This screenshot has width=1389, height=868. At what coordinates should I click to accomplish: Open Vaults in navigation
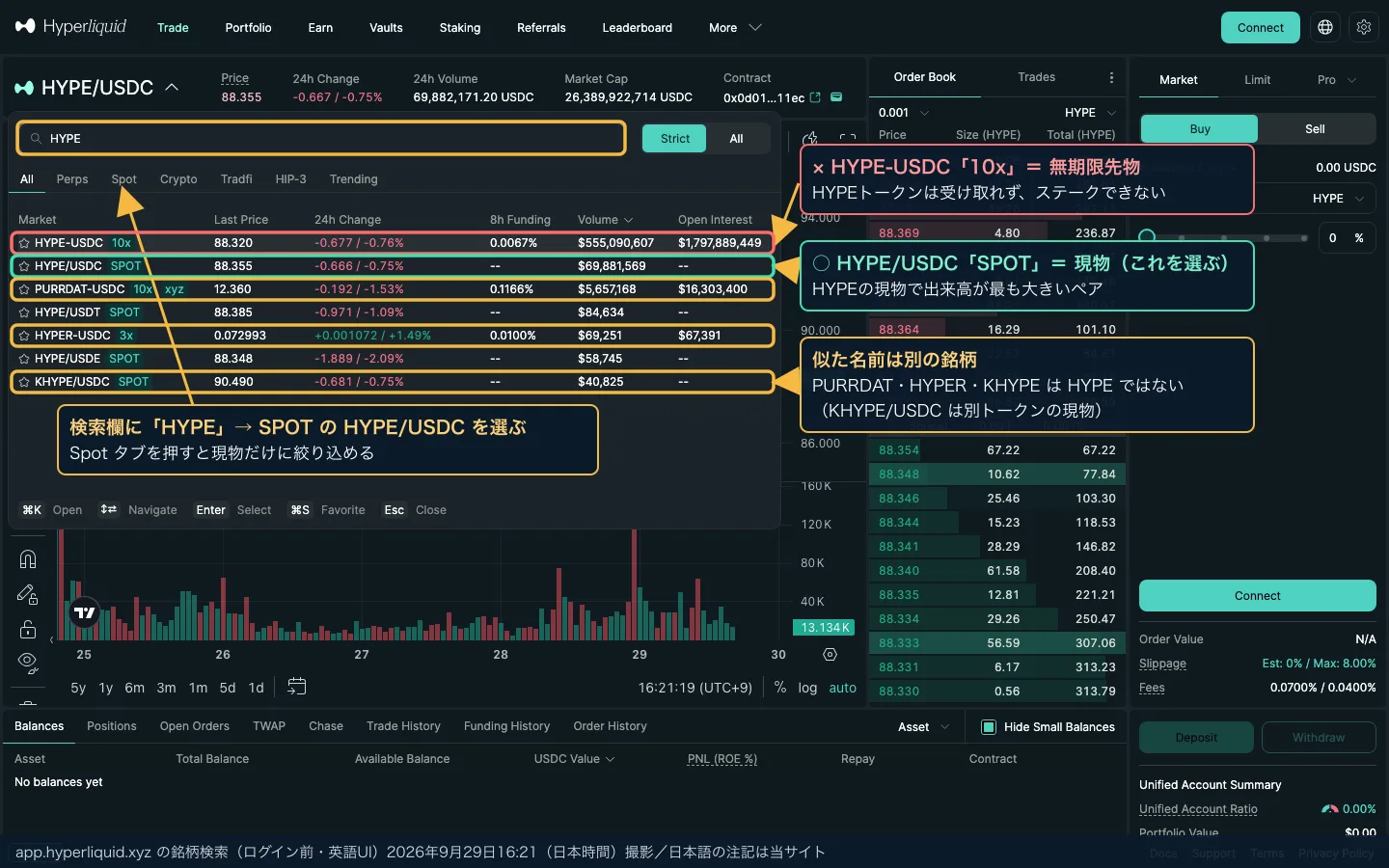[x=386, y=28]
